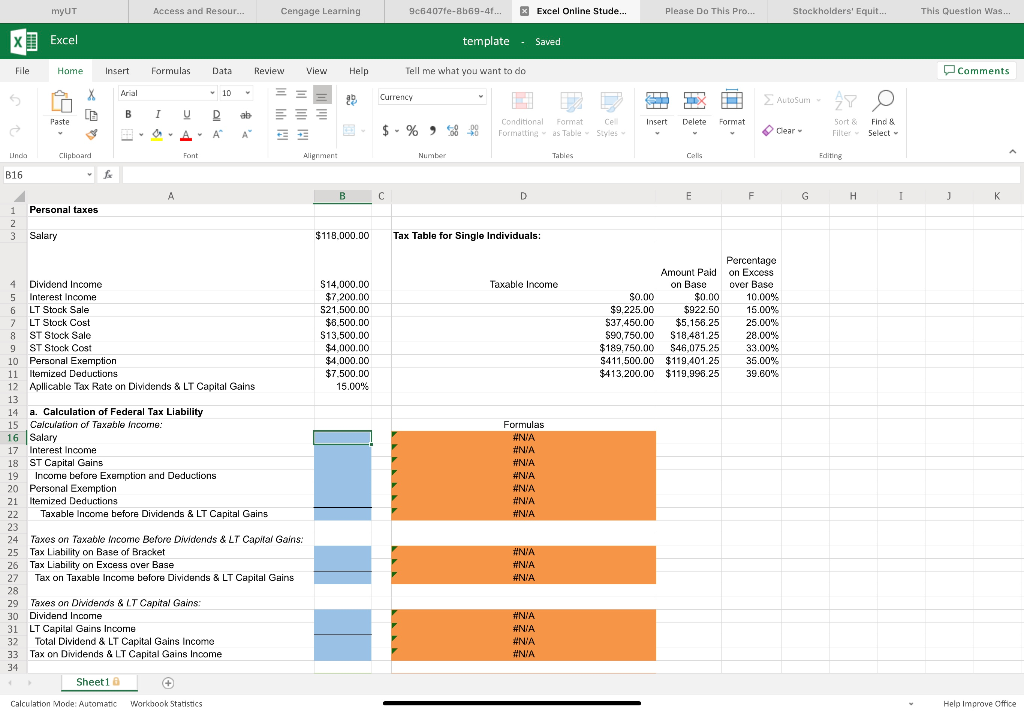The image size is (1024, 711).
Task: Click the Insert cells icon
Action: click(x=656, y=100)
